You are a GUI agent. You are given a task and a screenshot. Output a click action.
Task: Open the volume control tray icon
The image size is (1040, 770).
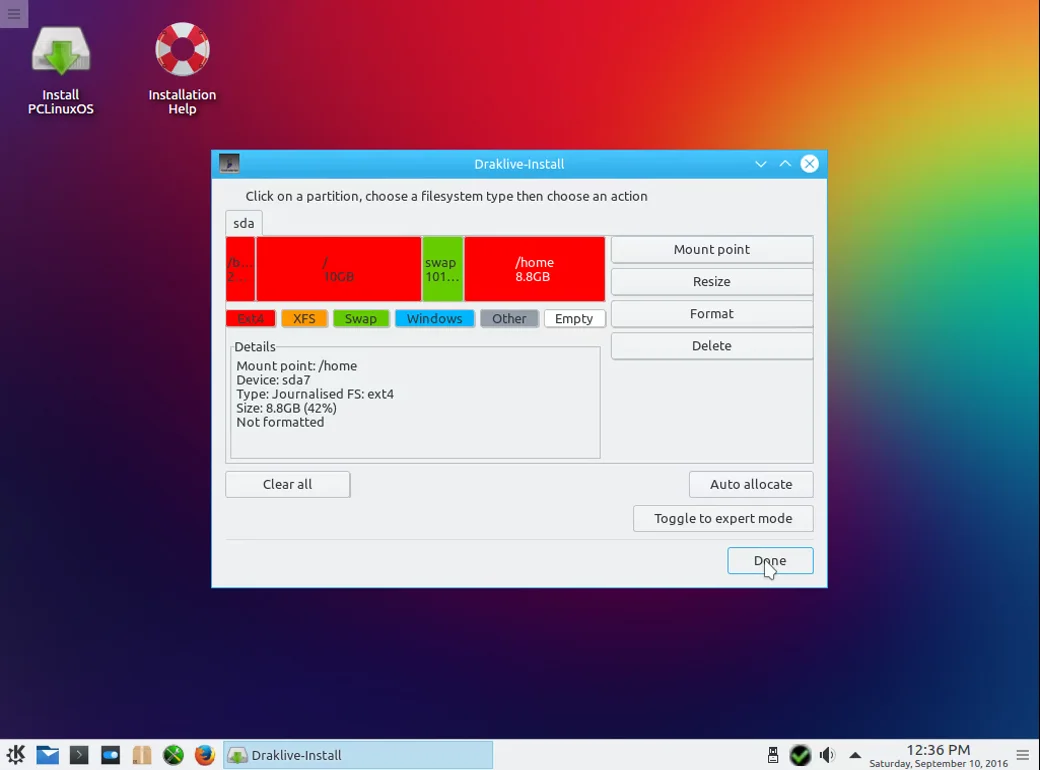[x=827, y=755]
